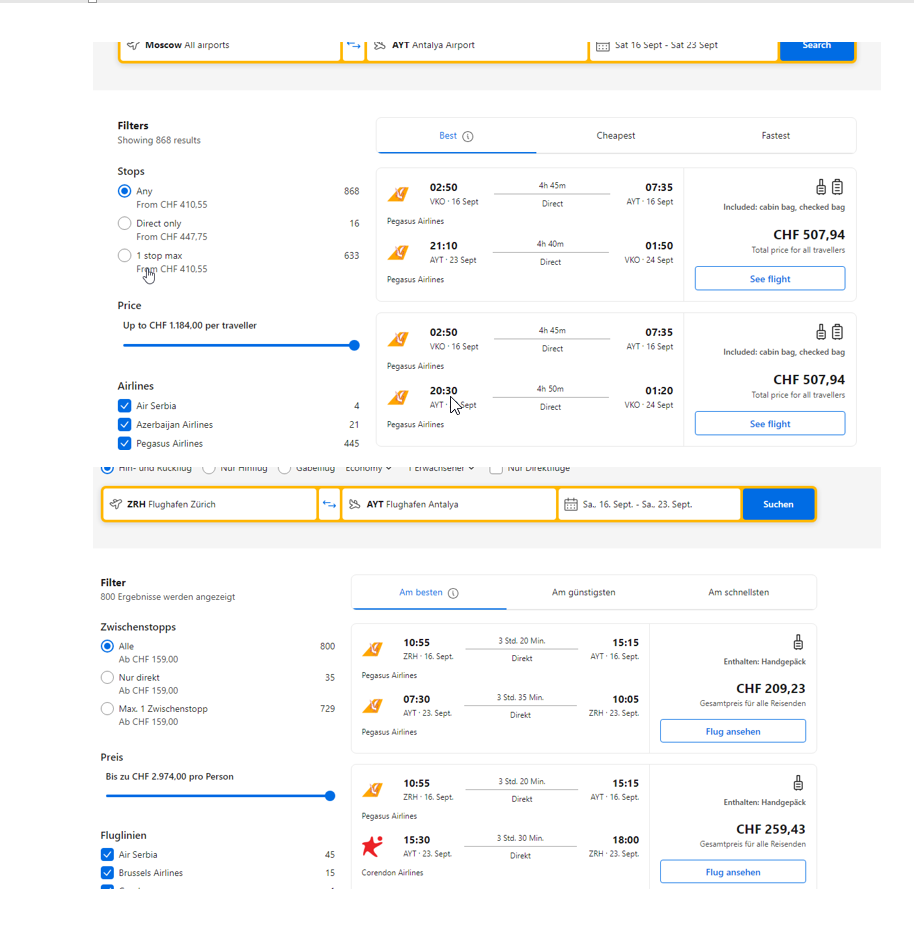Click Handgepäck bag icon in CHF 209,23 card
The height and width of the screenshot is (931, 914).
[x=798, y=642]
